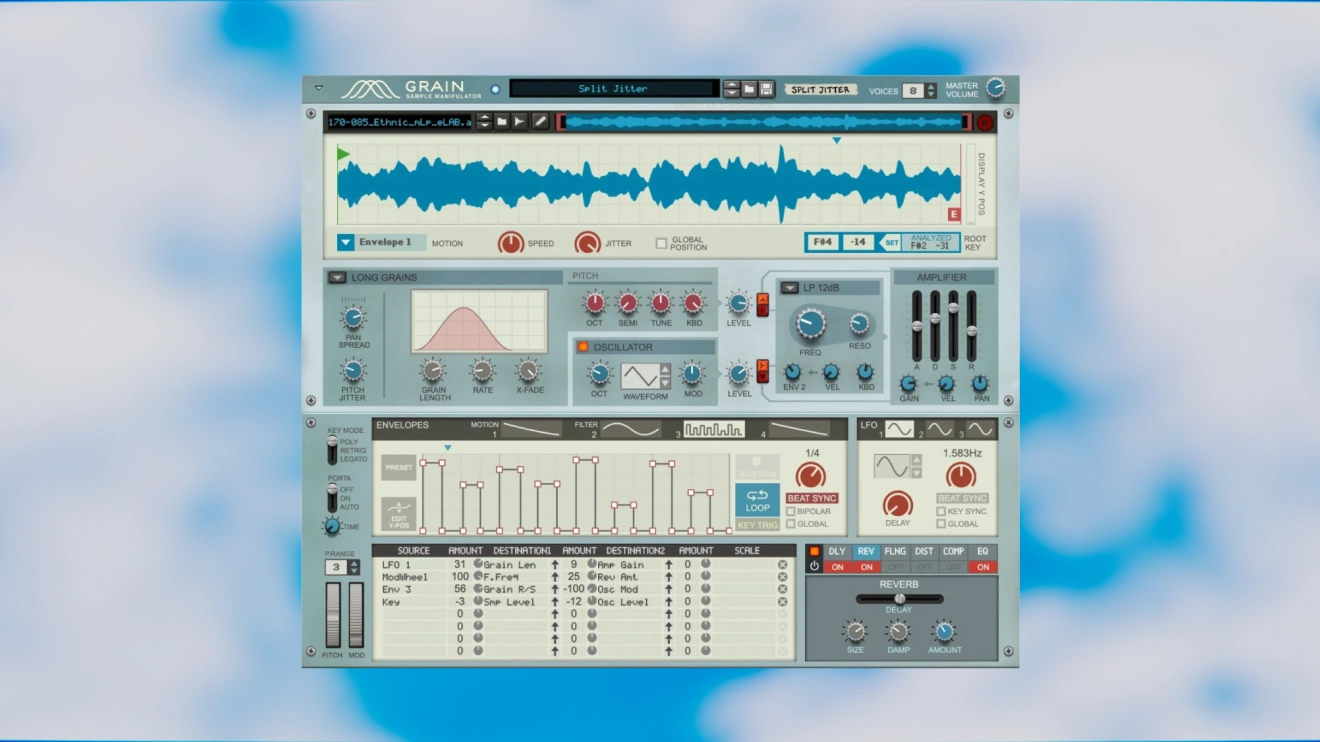Flip the PORTA off/on/auto switch
The height and width of the screenshot is (742, 1320).
tap(332, 498)
